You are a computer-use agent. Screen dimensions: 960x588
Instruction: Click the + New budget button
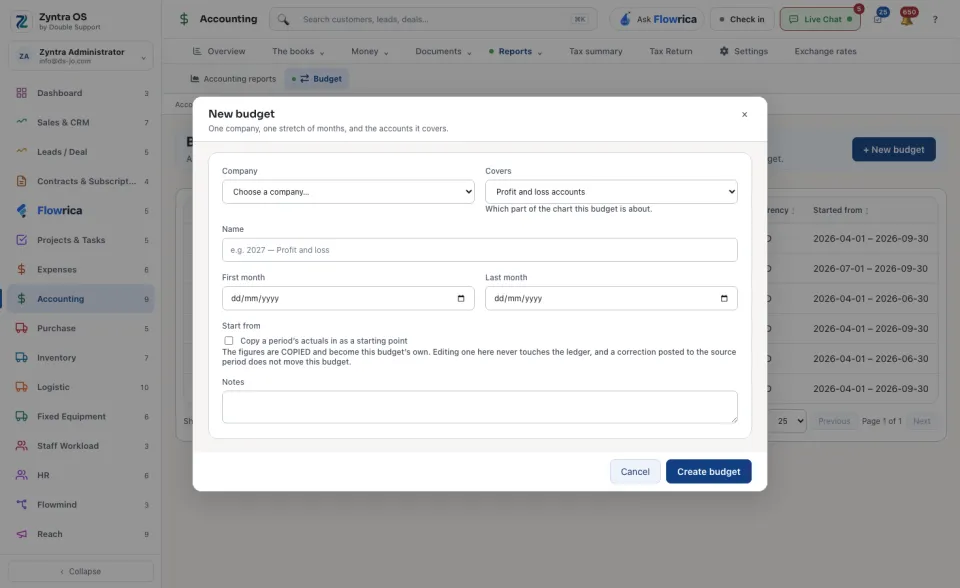893,149
